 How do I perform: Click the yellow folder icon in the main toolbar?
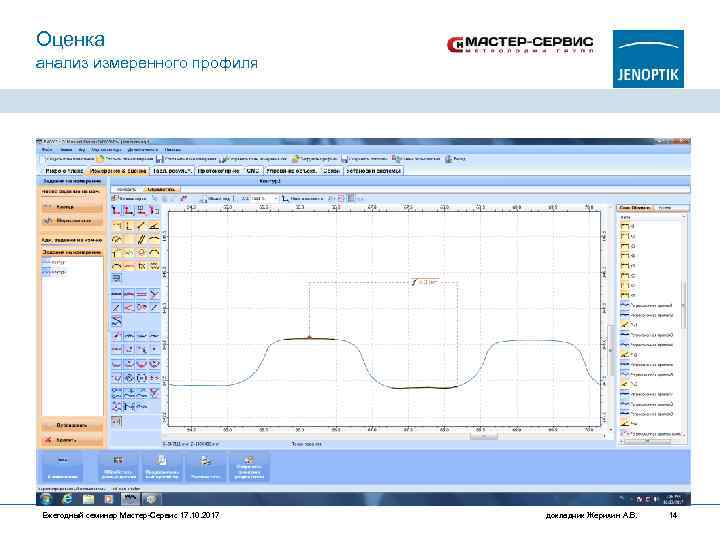100,159
